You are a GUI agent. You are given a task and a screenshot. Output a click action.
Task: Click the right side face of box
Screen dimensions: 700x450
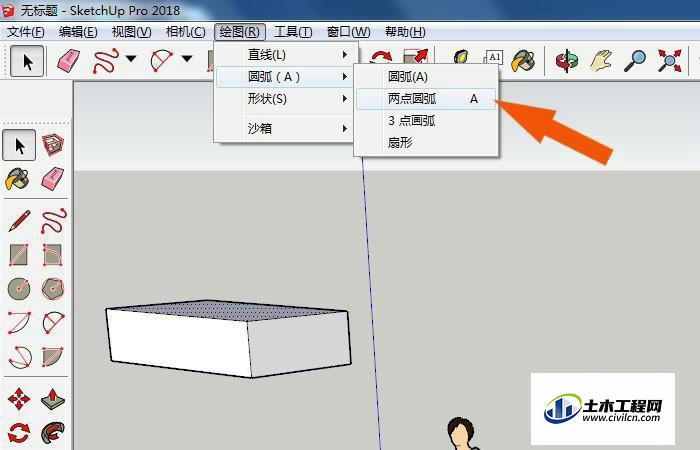click(x=299, y=344)
